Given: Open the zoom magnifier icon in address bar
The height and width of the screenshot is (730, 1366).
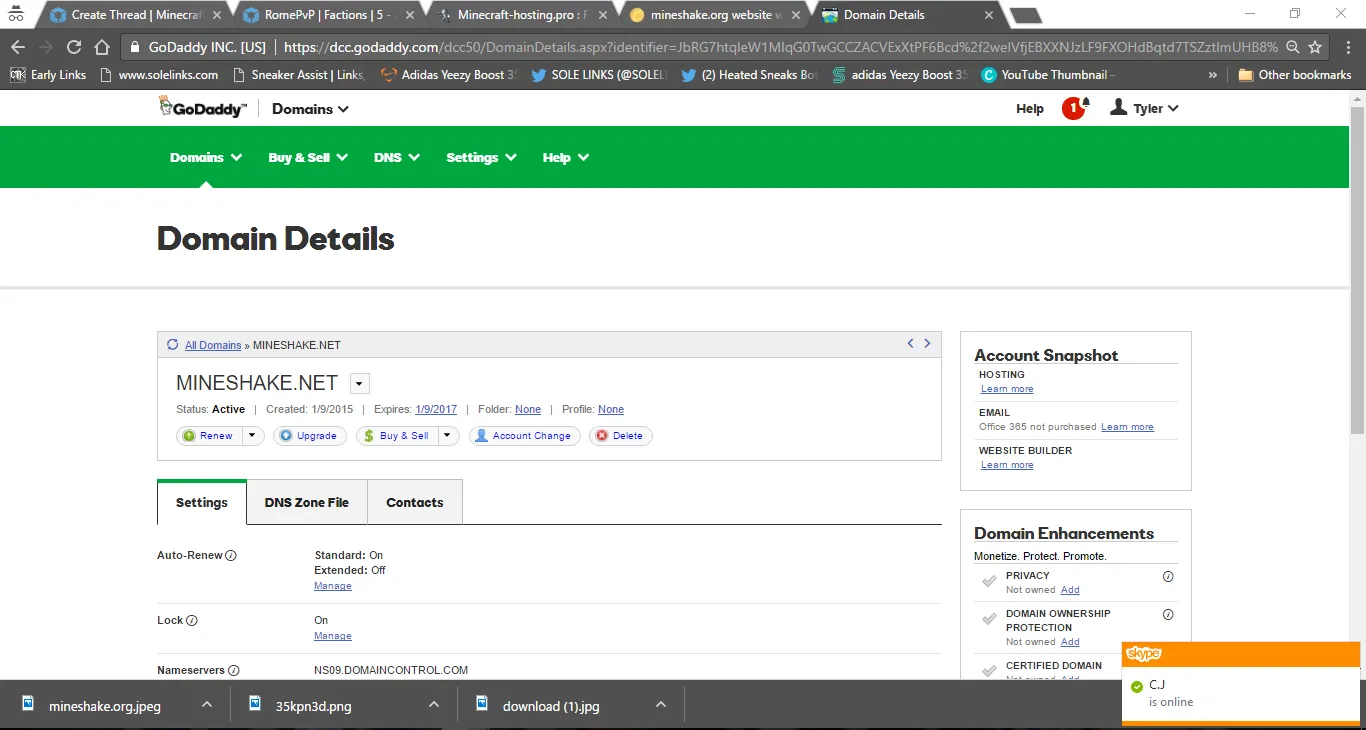Looking at the screenshot, I should 1293,47.
